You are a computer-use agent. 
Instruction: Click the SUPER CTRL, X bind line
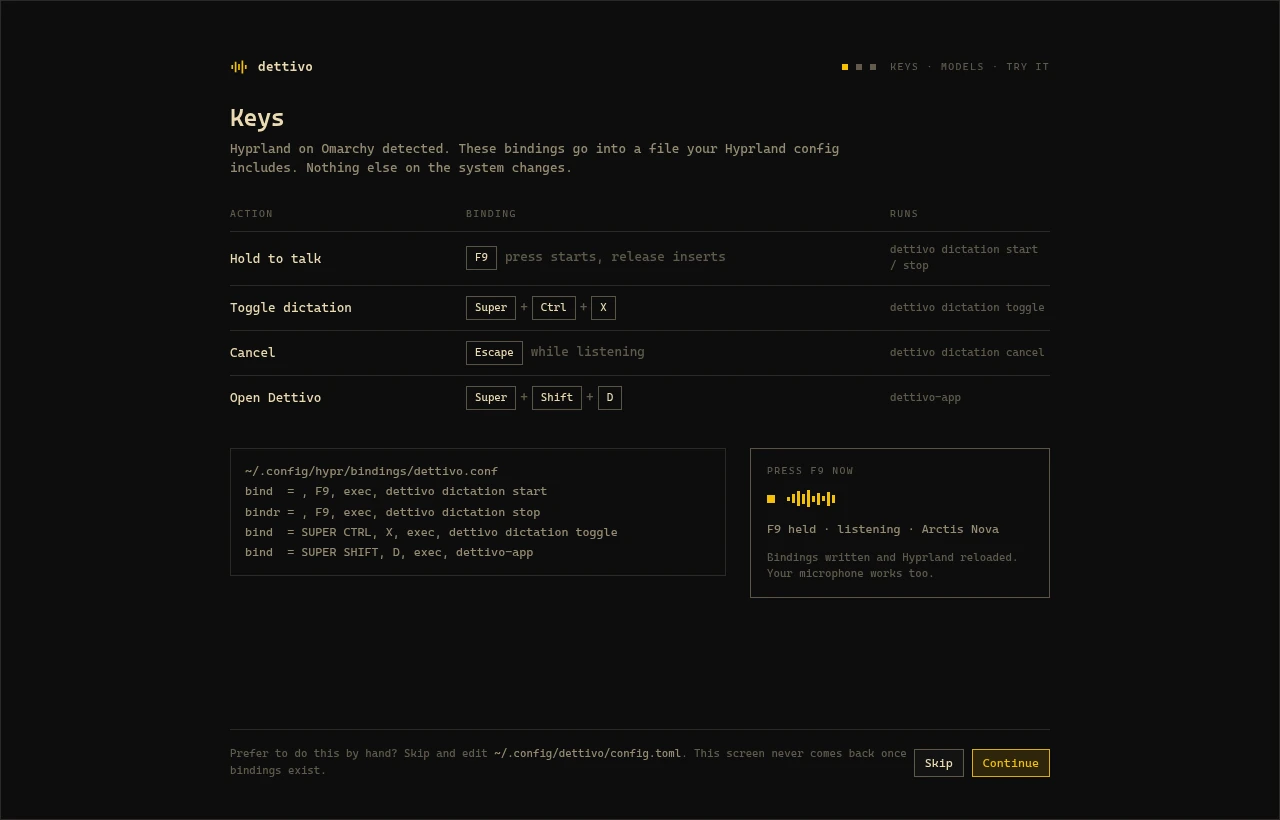click(431, 532)
